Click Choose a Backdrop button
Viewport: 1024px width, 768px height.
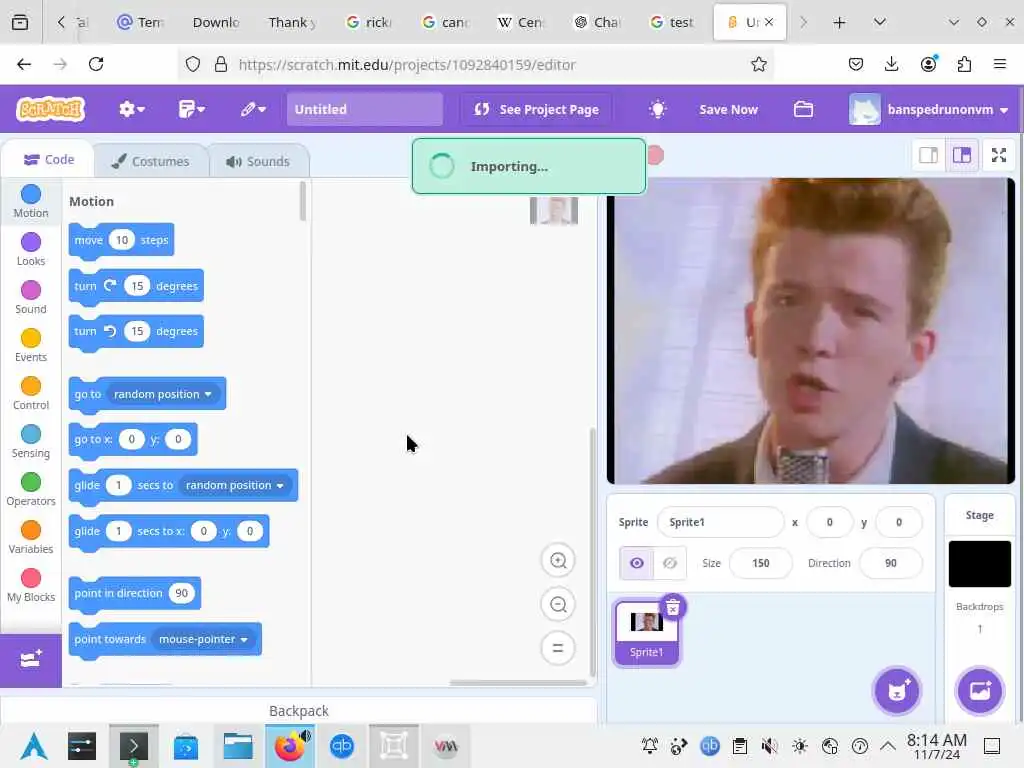980,691
